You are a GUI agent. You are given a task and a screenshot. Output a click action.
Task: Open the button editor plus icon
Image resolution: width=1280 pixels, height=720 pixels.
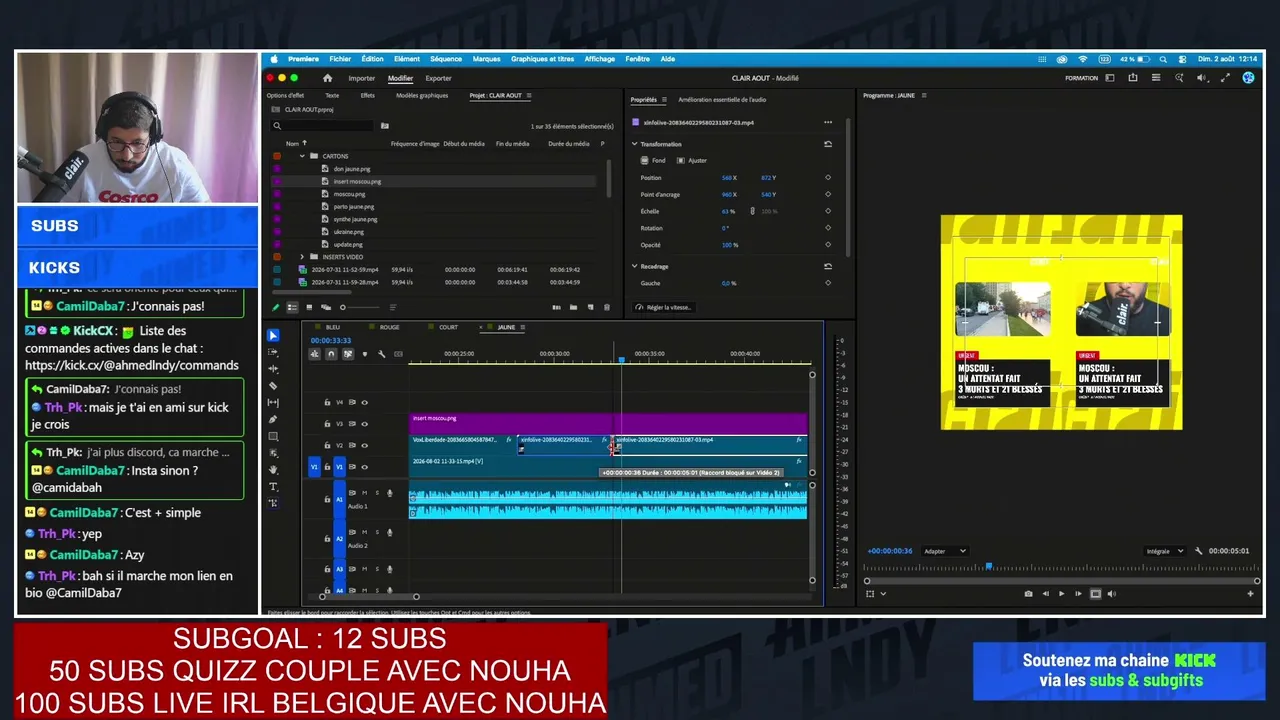point(1250,594)
